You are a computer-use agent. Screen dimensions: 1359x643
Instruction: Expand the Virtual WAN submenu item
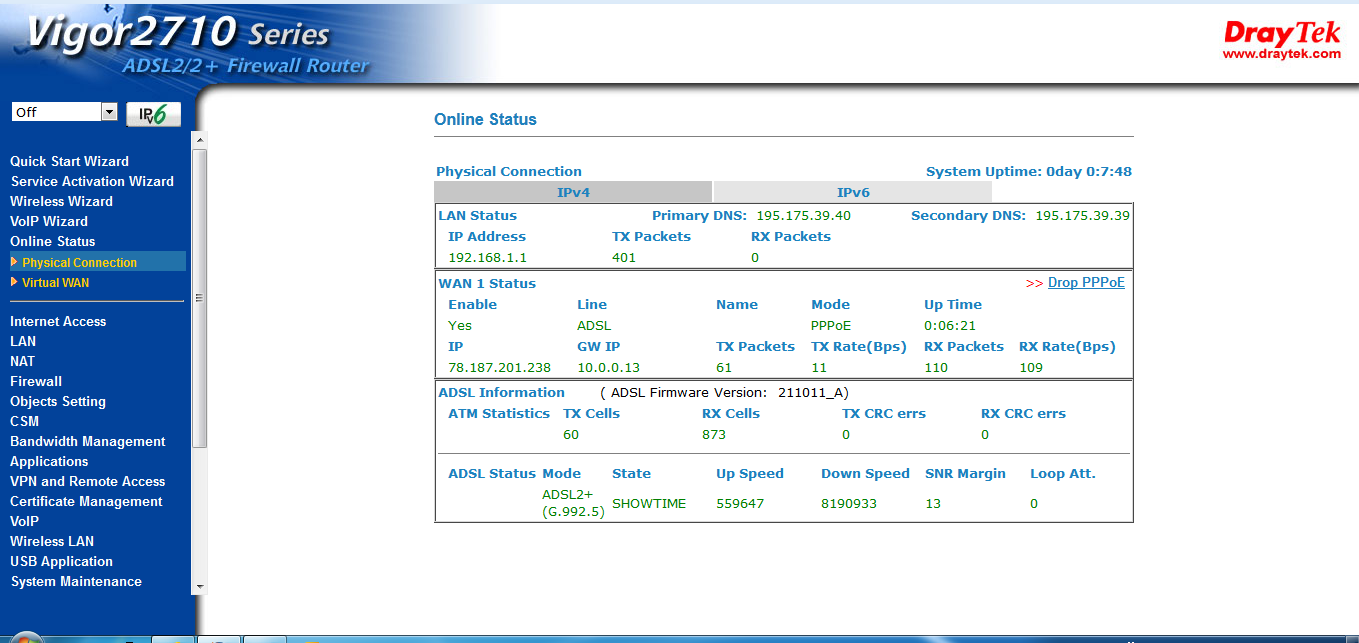coord(55,283)
